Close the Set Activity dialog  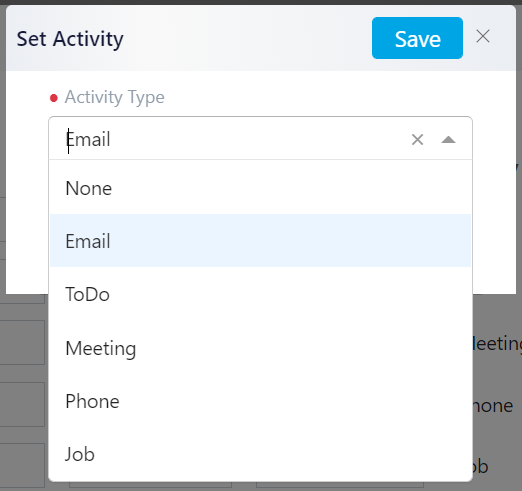[x=483, y=36]
